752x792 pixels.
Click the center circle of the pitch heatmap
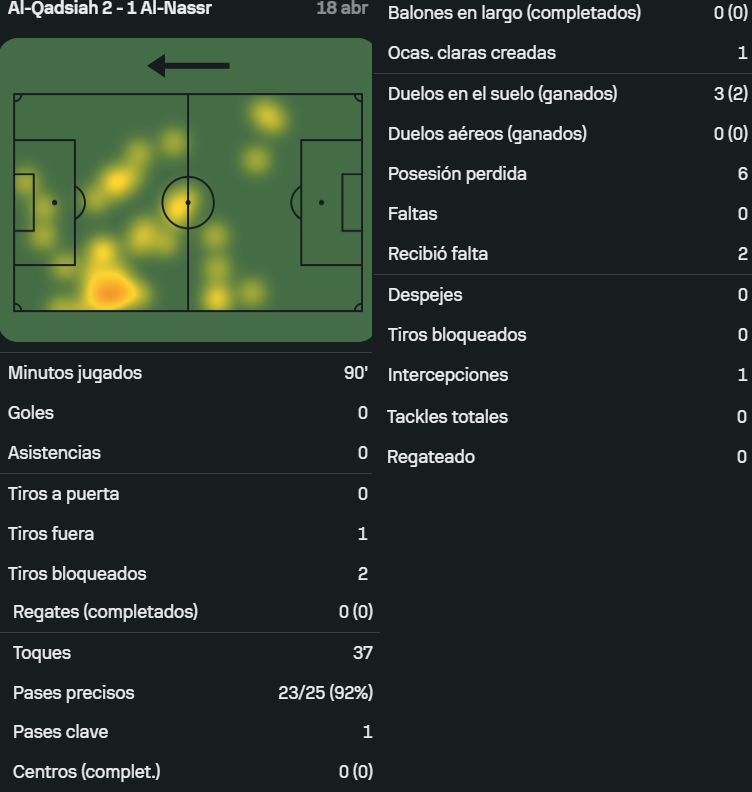[188, 203]
